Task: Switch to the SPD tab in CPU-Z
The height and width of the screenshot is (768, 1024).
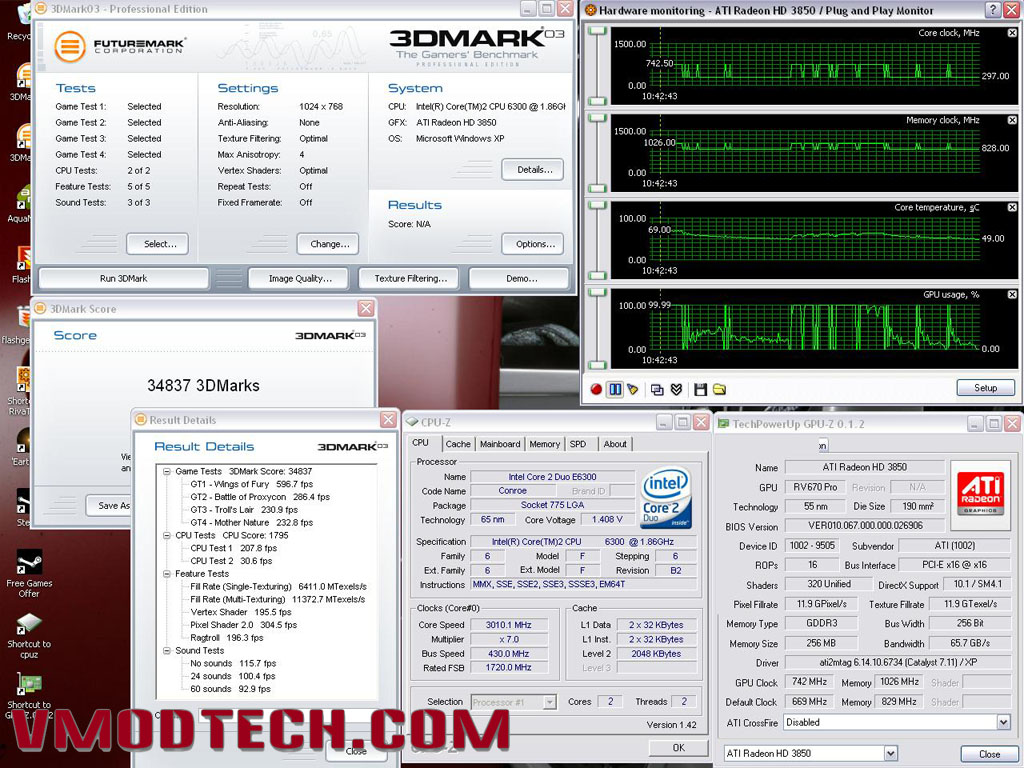Action: tap(578, 444)
